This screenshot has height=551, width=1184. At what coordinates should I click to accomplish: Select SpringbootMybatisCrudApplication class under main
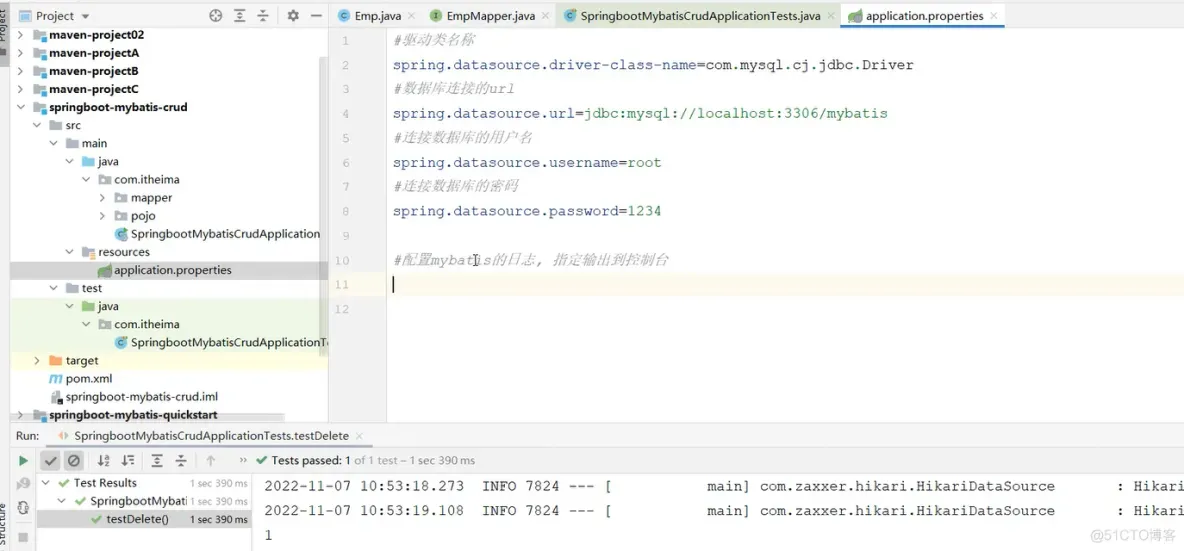pos(219,234)
